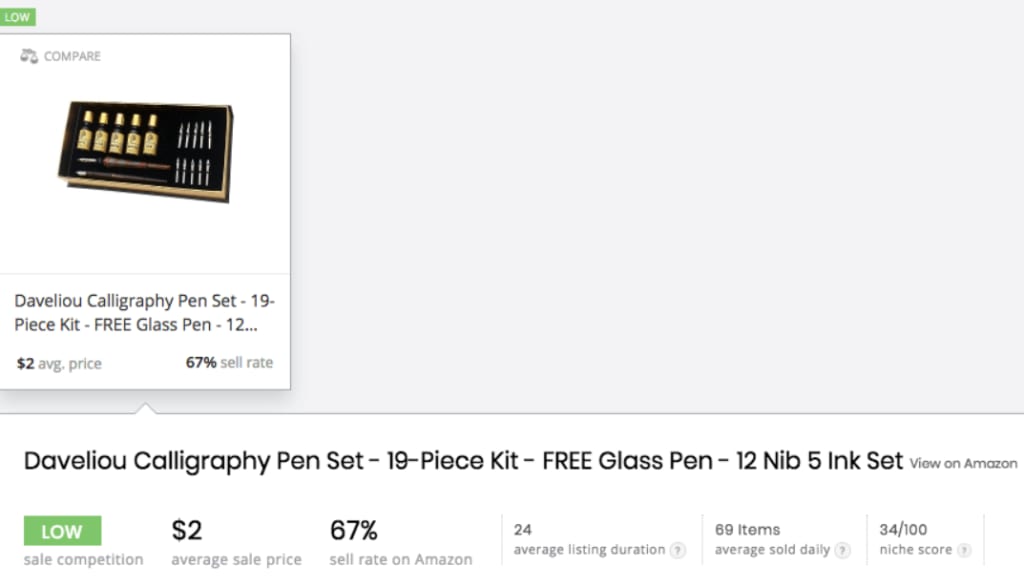Click the large product title heading
Screen dimensions: 1024x586
pos(463,461)
